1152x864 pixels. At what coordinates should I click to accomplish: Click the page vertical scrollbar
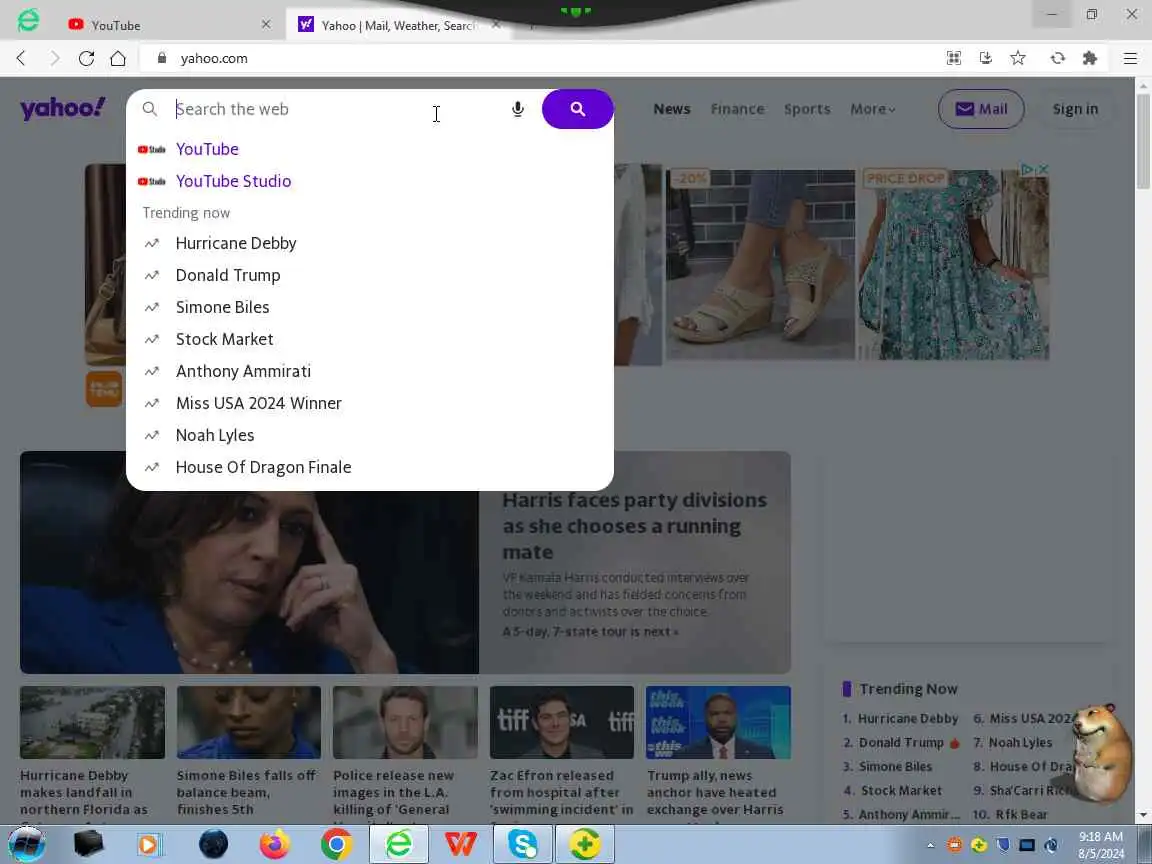1143,140
